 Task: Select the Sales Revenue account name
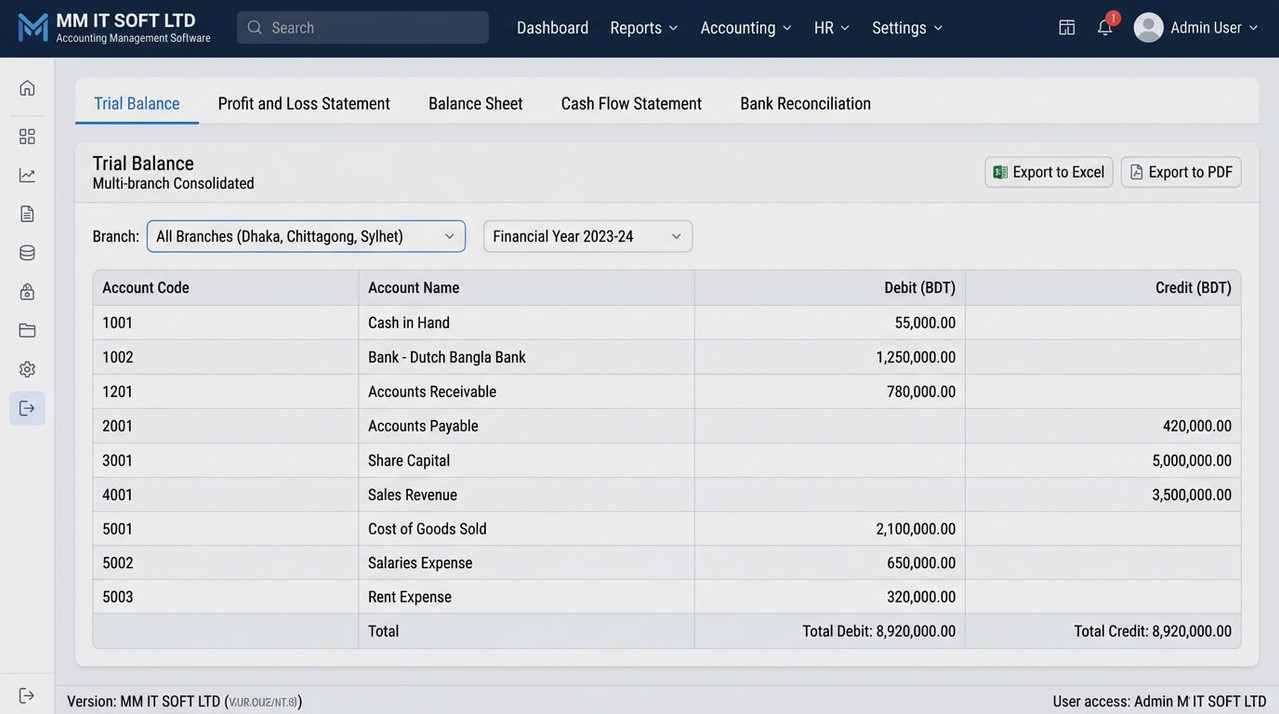coord(412,495)
